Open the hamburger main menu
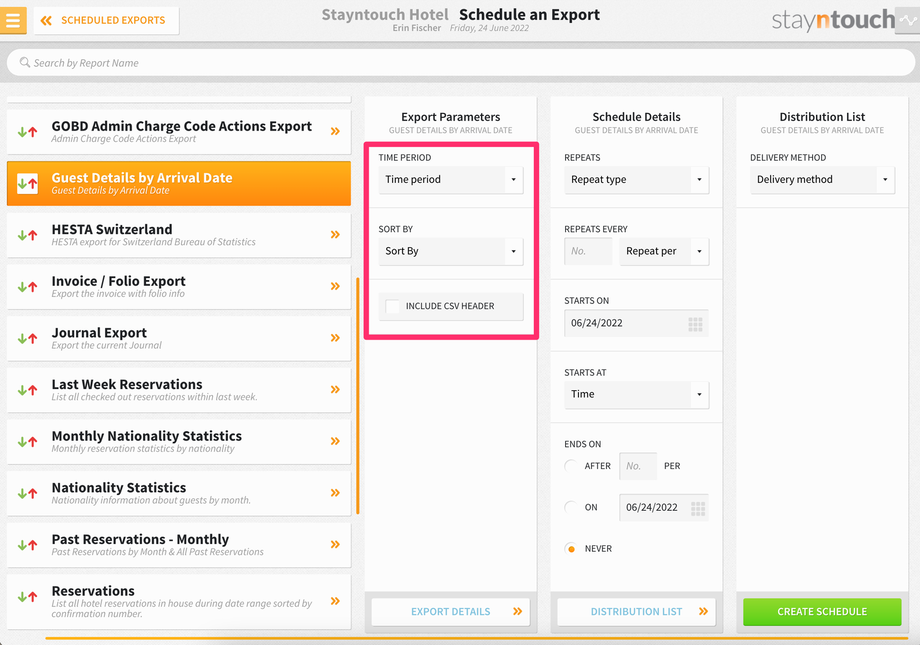Viewport: 920px width, 645px height. point(13,21)
